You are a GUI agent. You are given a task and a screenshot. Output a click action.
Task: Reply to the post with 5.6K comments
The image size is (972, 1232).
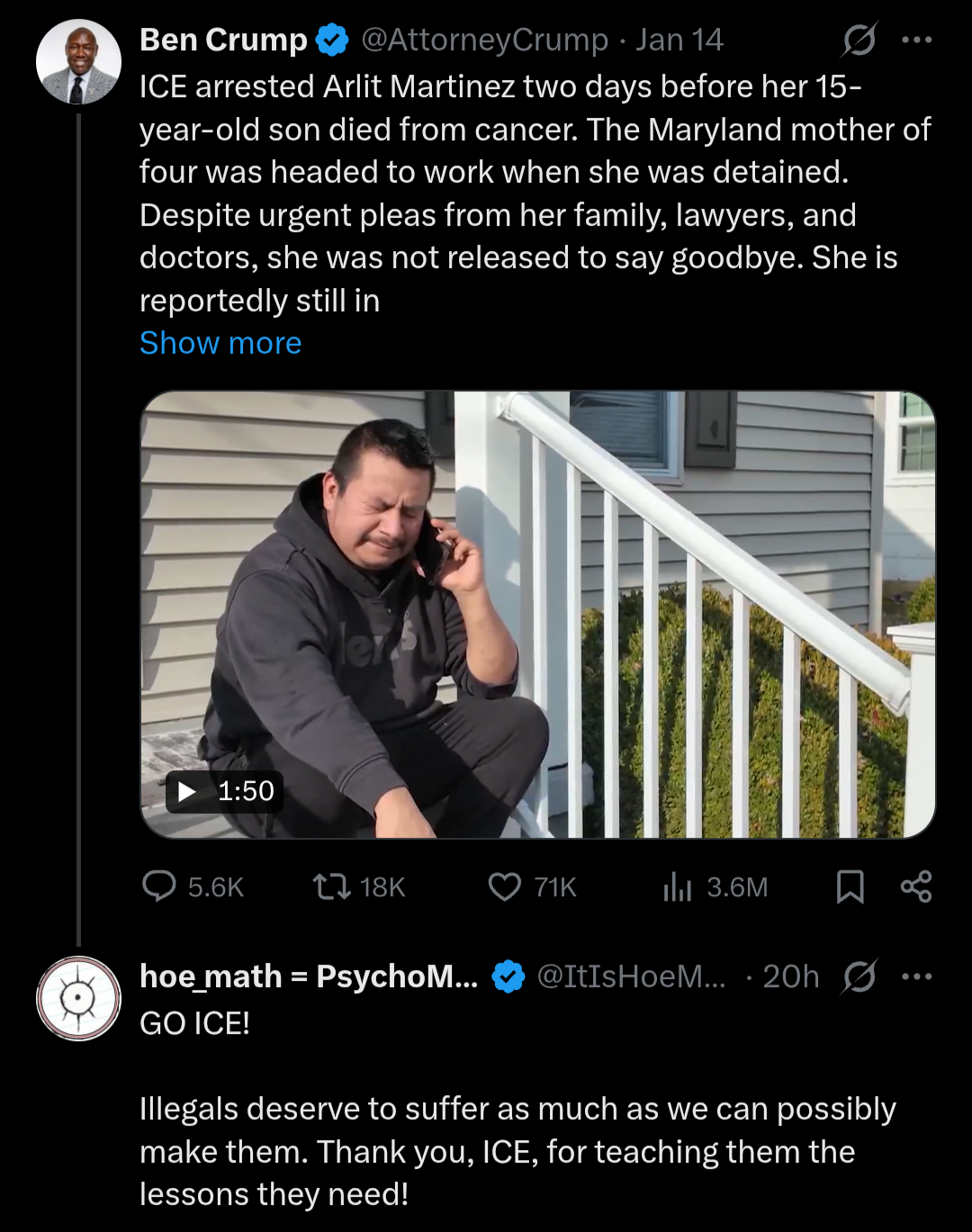coord(159,886)
